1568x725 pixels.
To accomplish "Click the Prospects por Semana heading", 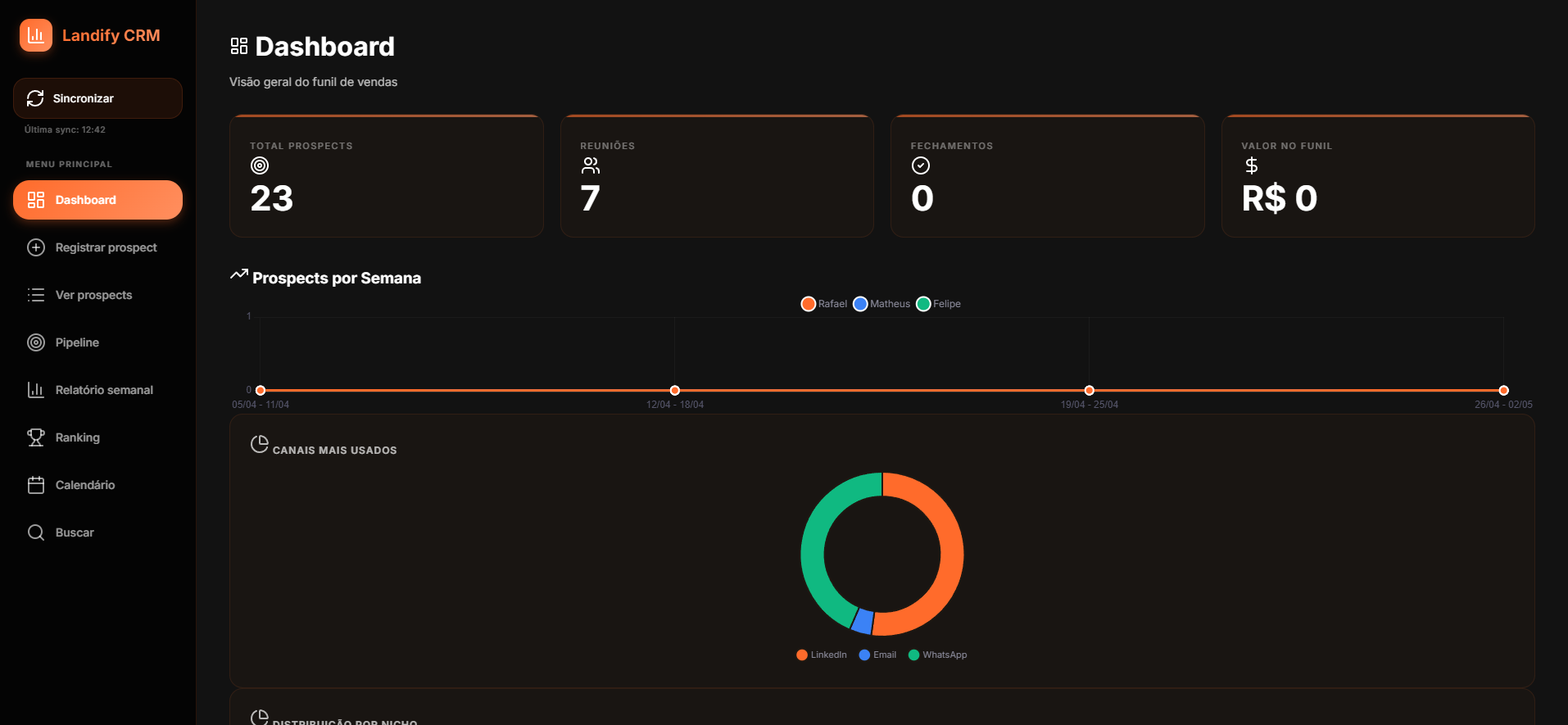I will [337, 279].
